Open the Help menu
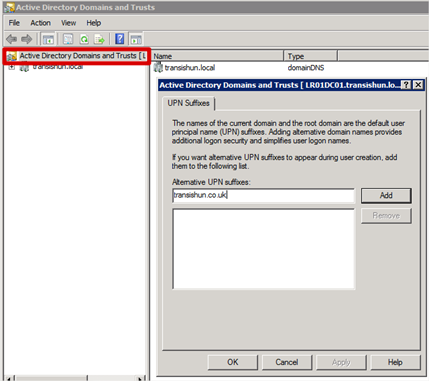429x381 pixels. click(94, 23)
